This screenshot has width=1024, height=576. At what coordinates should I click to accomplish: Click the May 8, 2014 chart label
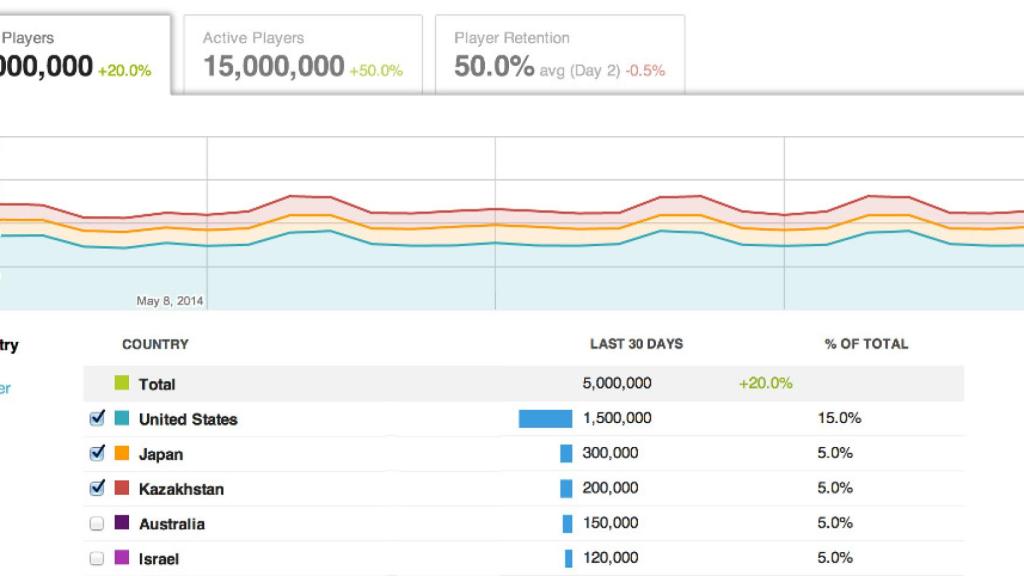[169, 300]
